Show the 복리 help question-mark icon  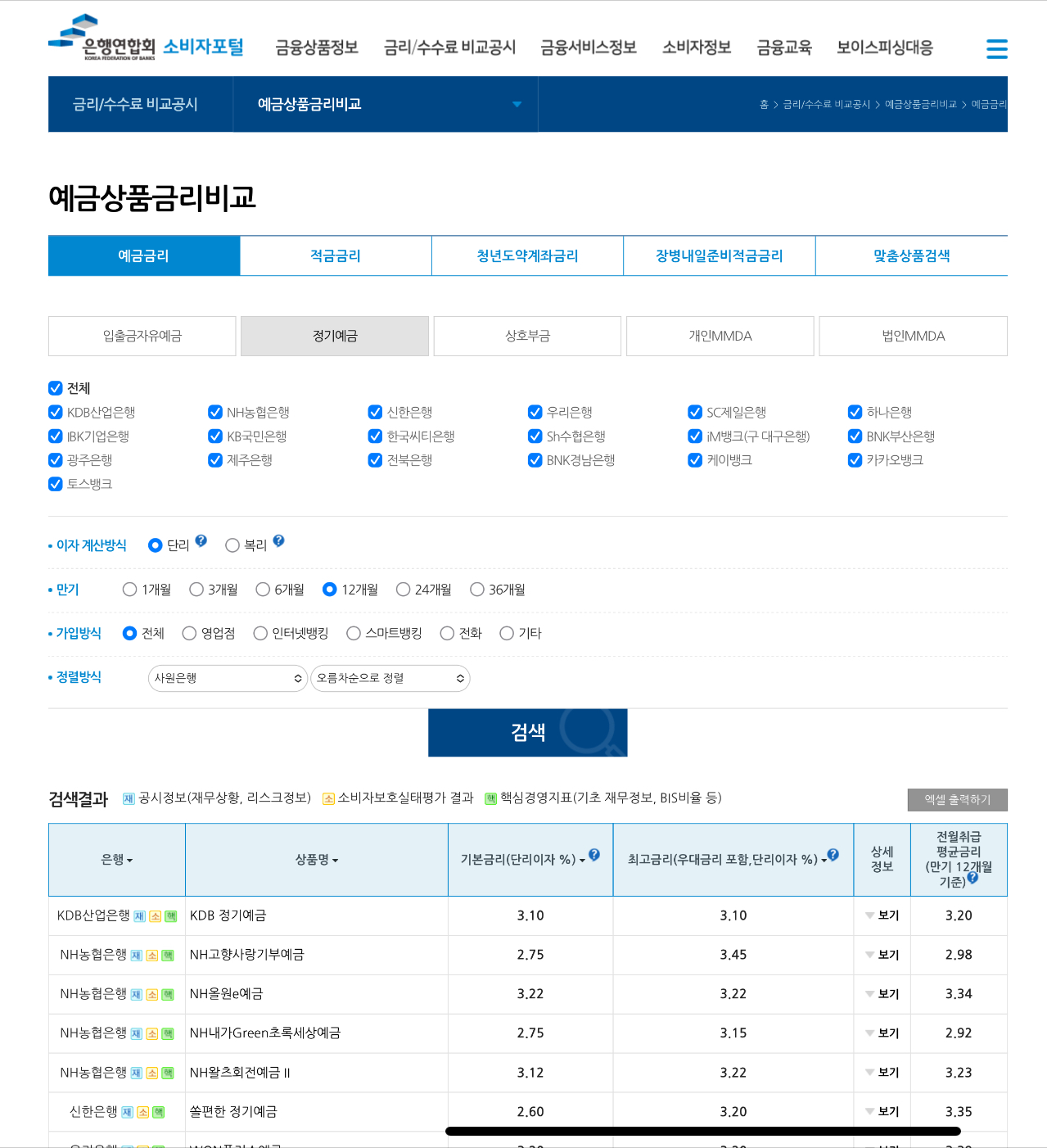278,540
